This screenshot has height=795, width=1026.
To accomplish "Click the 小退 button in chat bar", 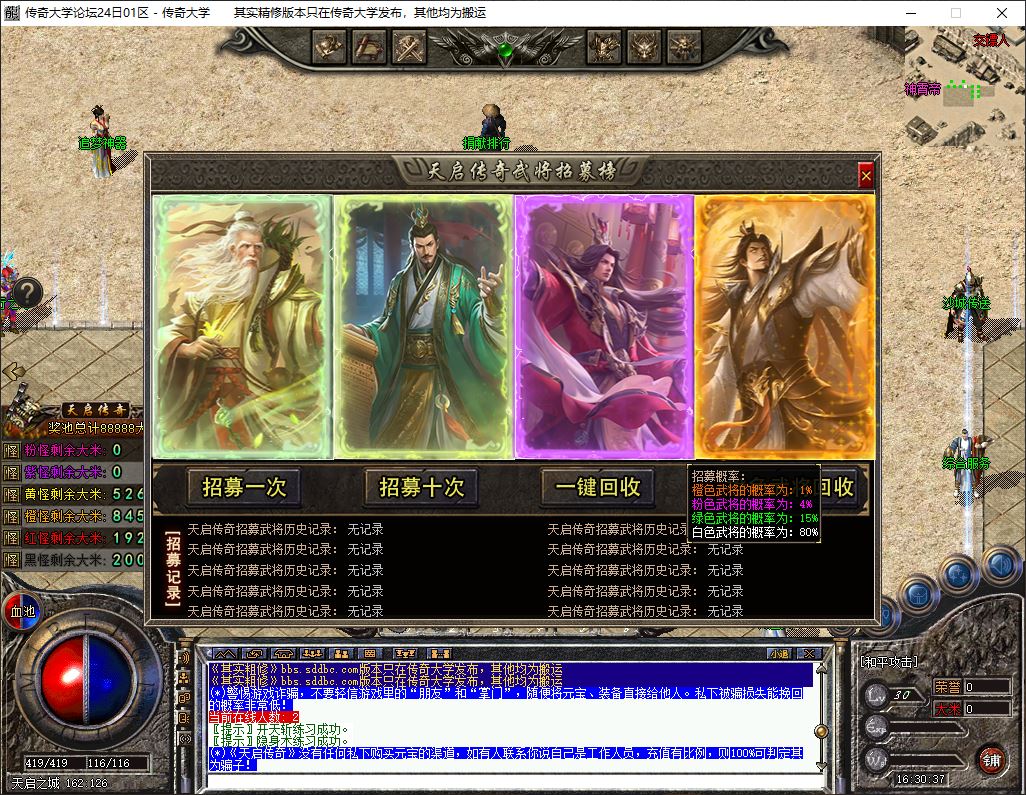I will click(x=779, y=653).
